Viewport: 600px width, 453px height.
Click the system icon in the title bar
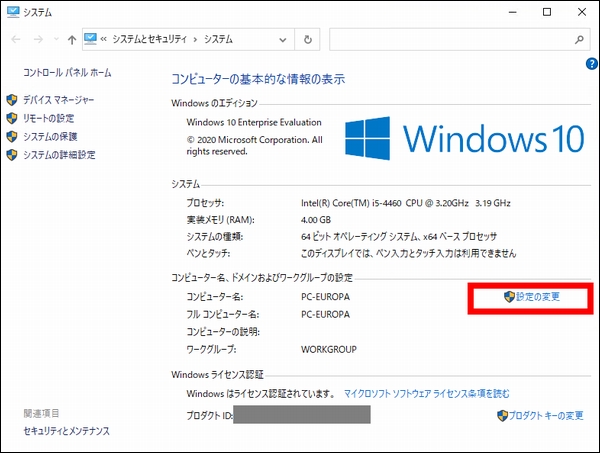pyautogui.click(x=13, y=12)
